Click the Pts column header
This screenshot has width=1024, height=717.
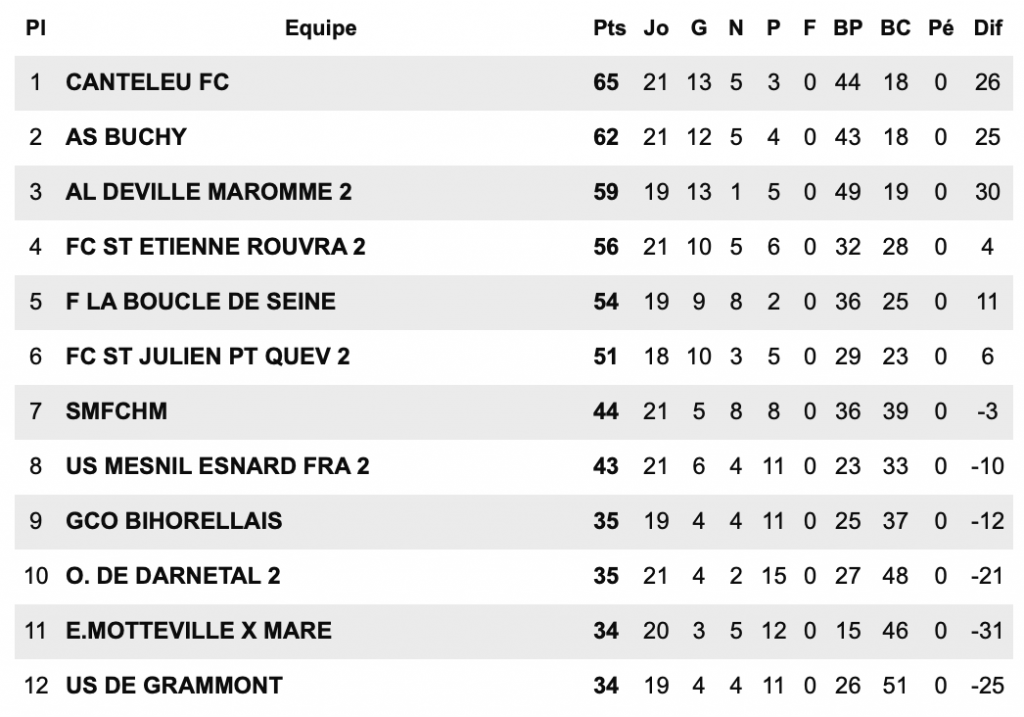[x=609, y=28]
